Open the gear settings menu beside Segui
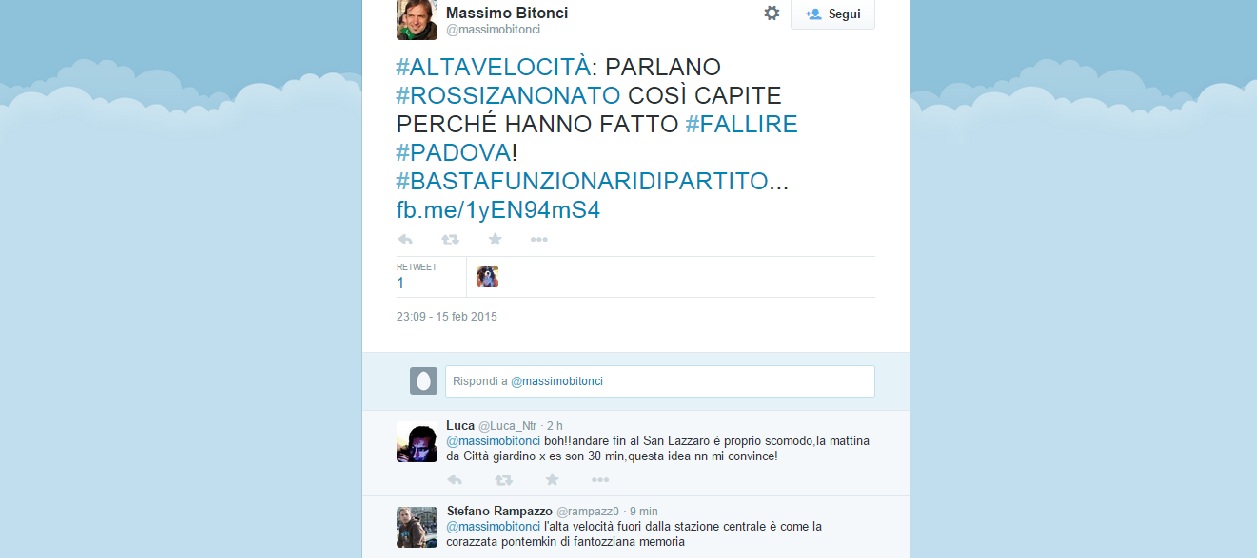 (771, 13)
